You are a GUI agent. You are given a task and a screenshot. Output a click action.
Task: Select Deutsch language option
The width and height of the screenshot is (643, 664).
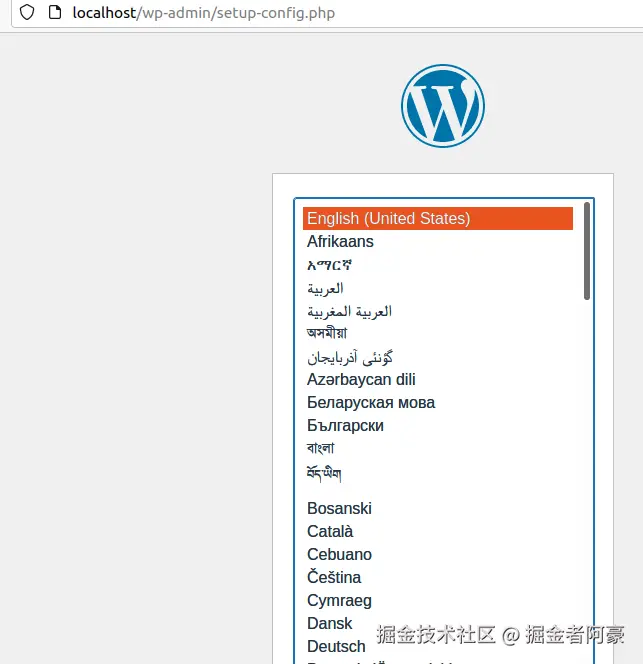pos(438,647)
